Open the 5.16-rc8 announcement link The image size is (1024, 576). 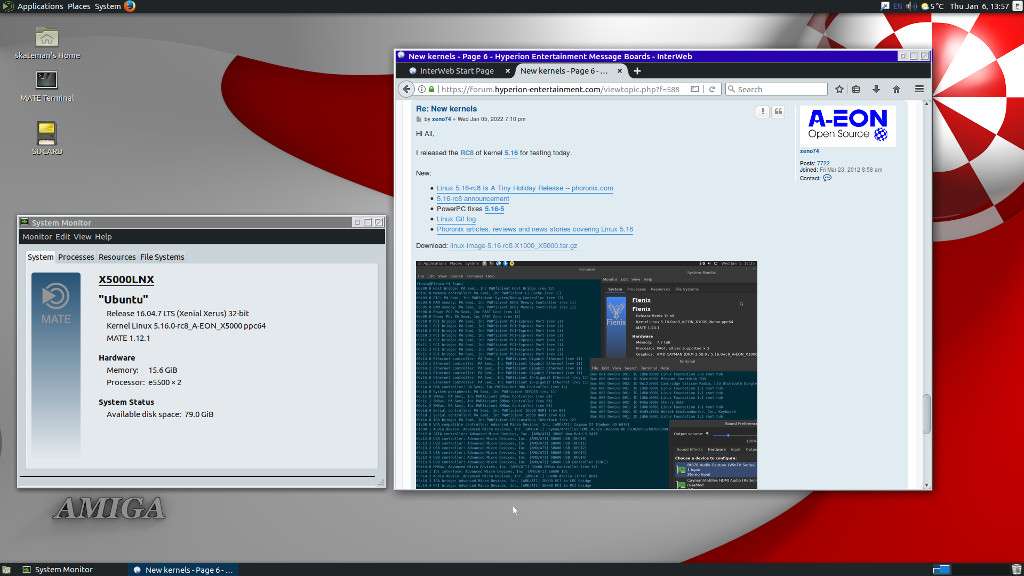point(473,199)
